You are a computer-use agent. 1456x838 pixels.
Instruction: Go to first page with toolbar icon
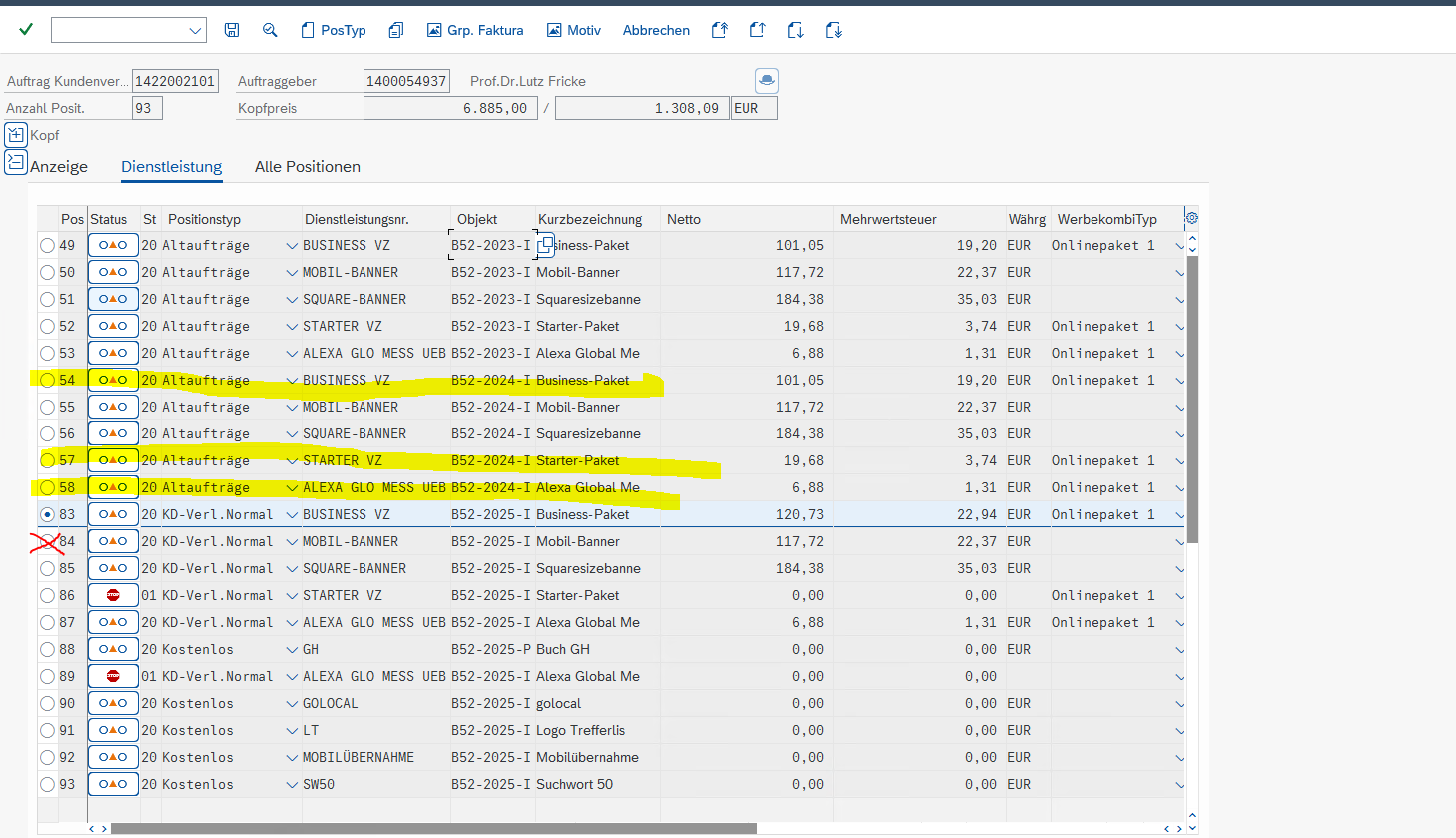pyautogui.click(x=719, y=30)
